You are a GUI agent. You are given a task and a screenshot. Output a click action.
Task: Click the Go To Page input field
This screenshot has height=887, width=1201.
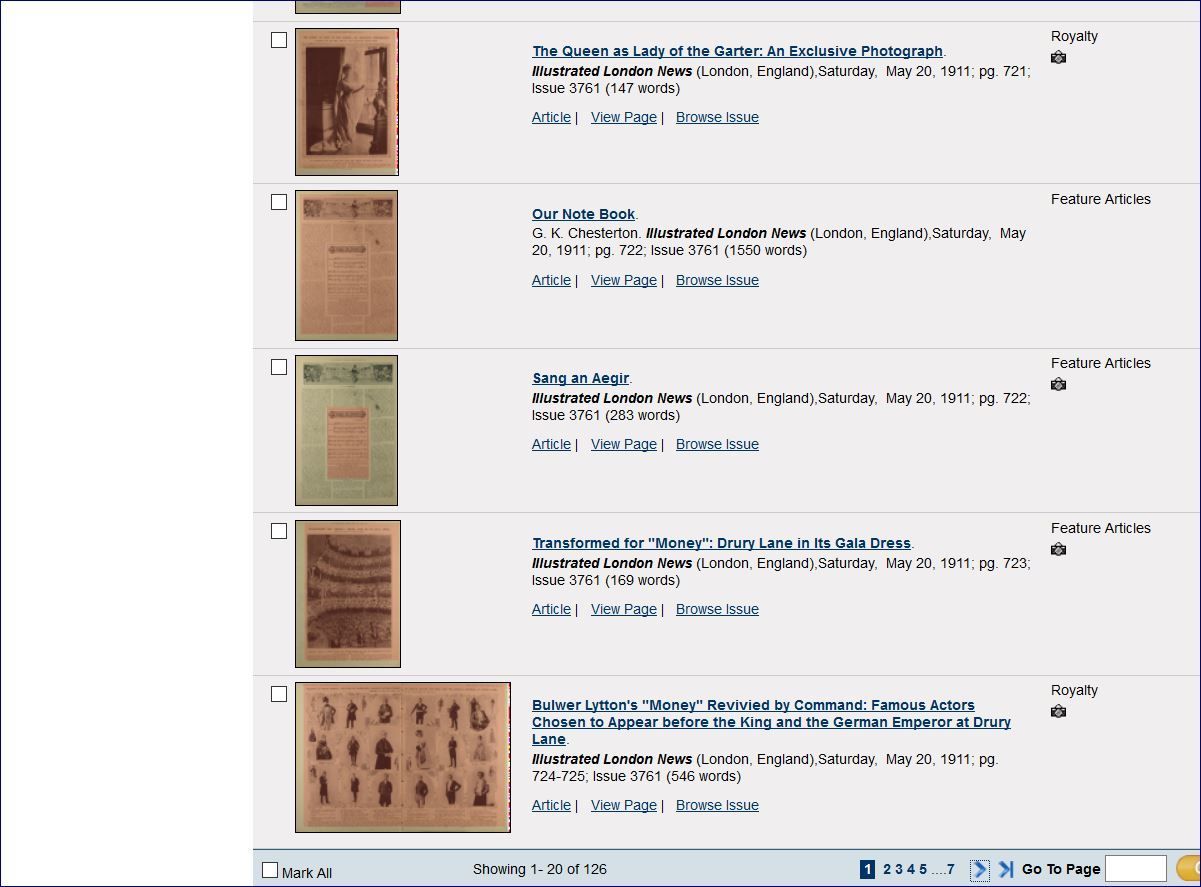coord(1136,869)
